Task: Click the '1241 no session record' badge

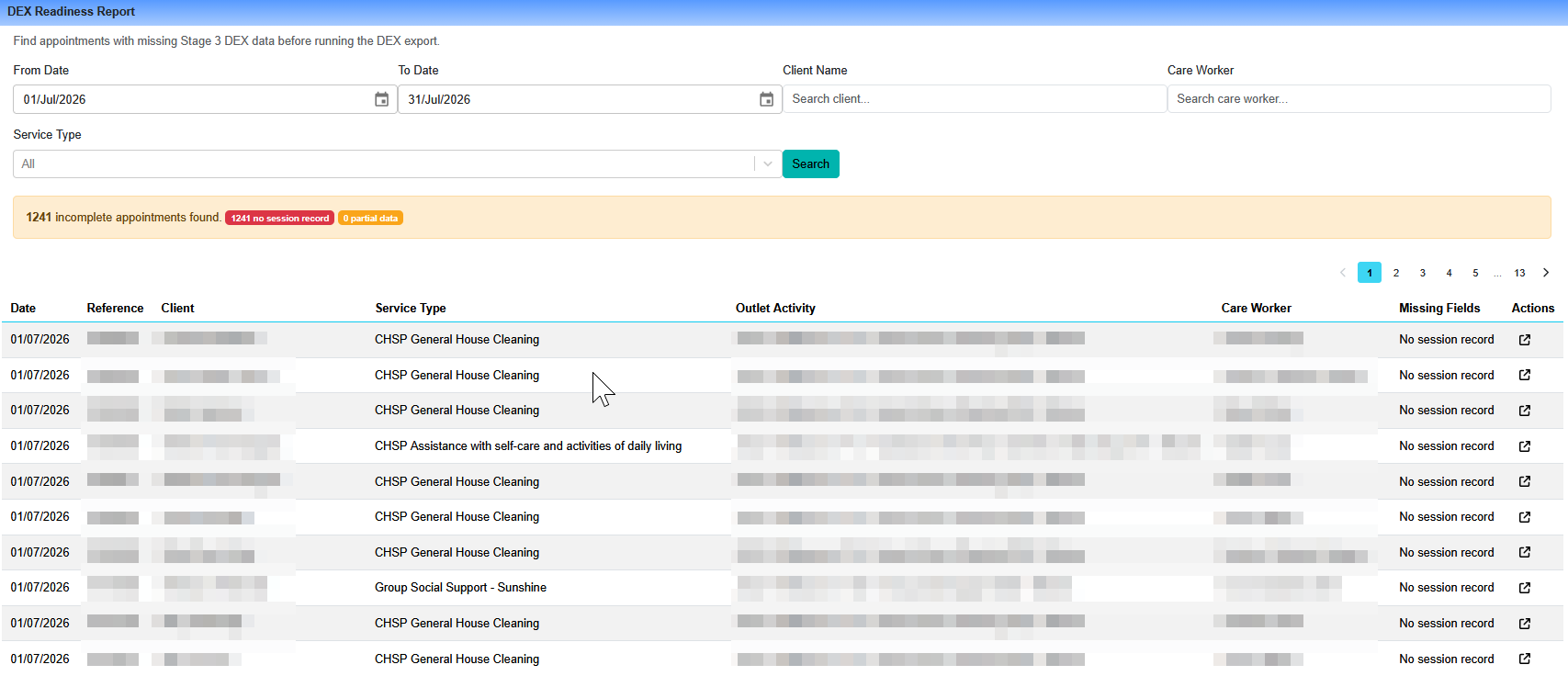Action: click(280, 219)
